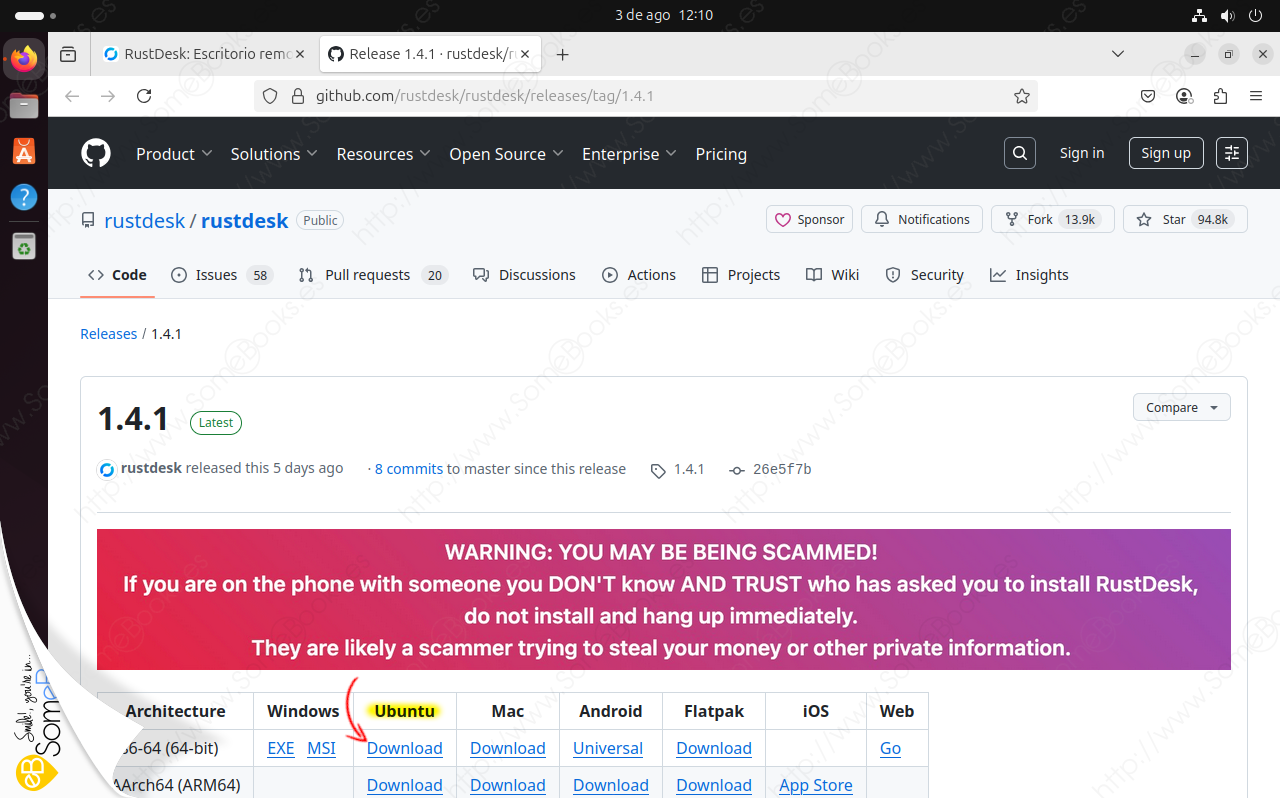
Task: Open the Web Go link
Action: click(x=891, y=748)
